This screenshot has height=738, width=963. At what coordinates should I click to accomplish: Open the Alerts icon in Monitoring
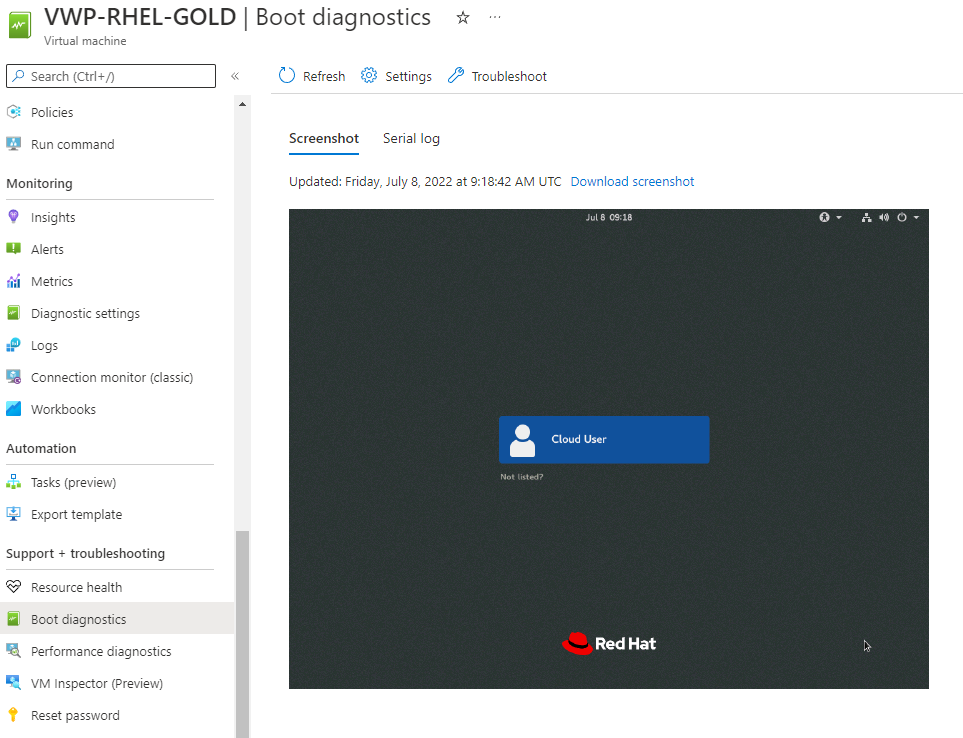(x=14, y=249)
